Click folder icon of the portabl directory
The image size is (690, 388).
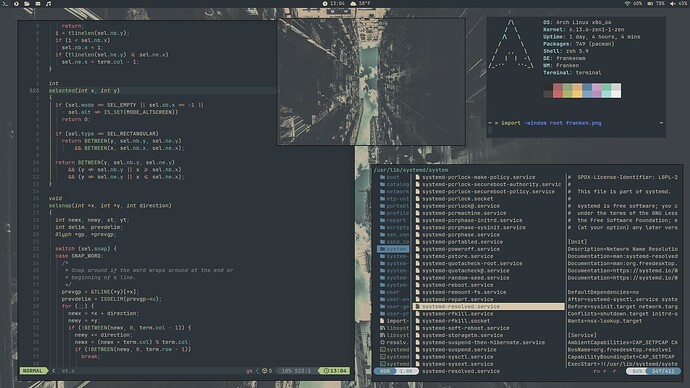382,206
